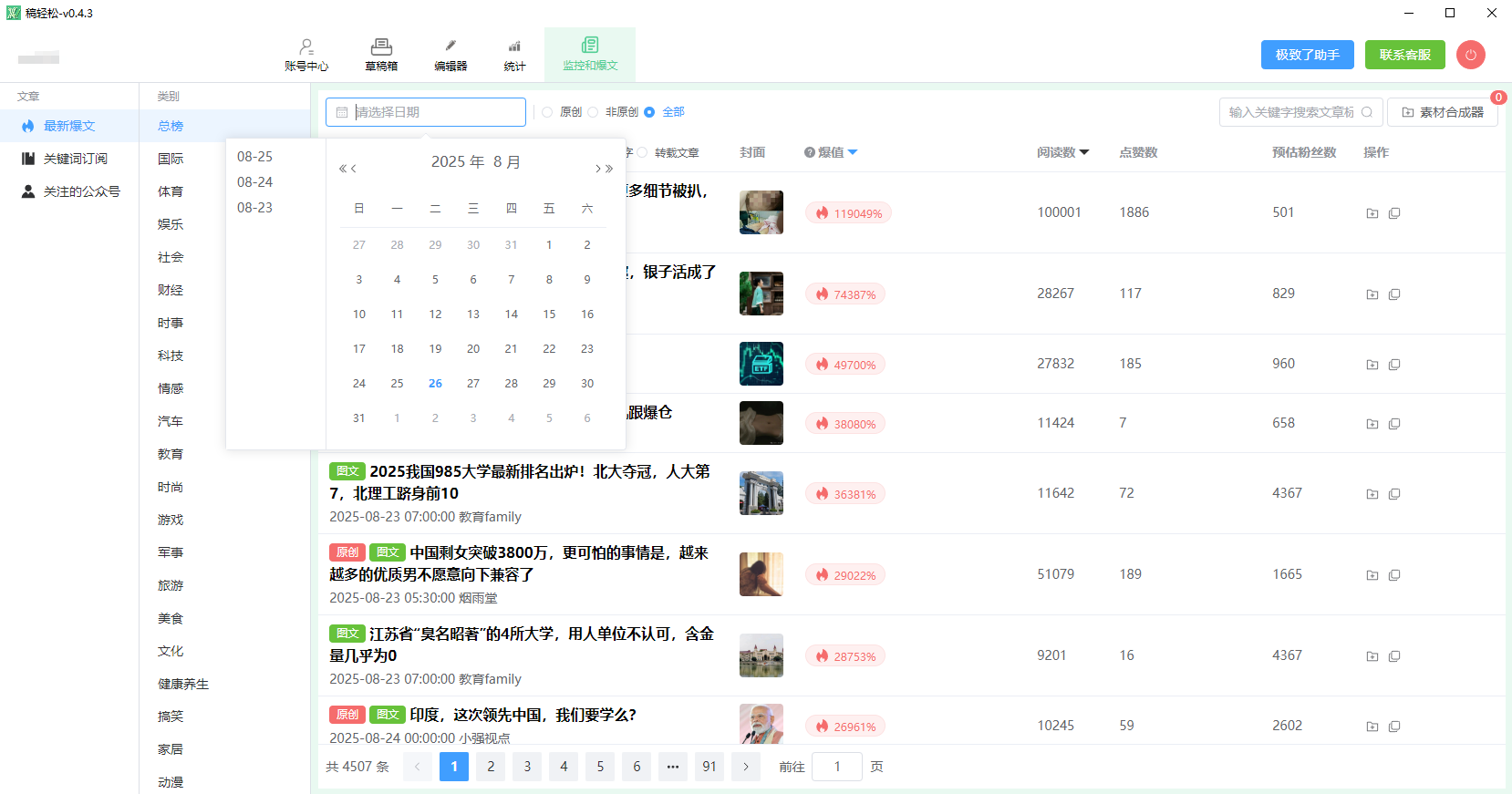Click the red power logout icon

(1470, 55)
